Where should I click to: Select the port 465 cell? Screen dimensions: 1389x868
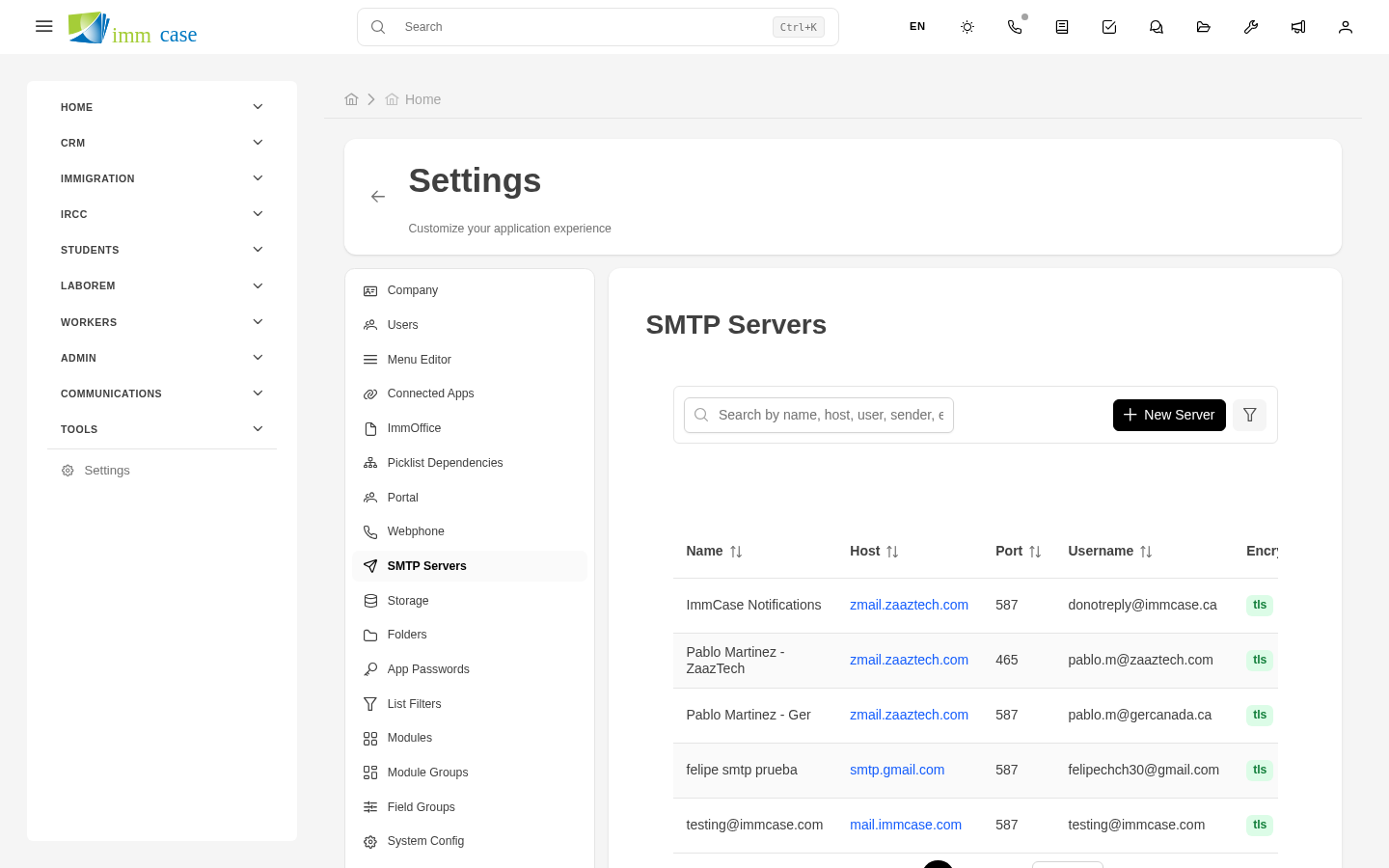click(x=1007, y=660)
